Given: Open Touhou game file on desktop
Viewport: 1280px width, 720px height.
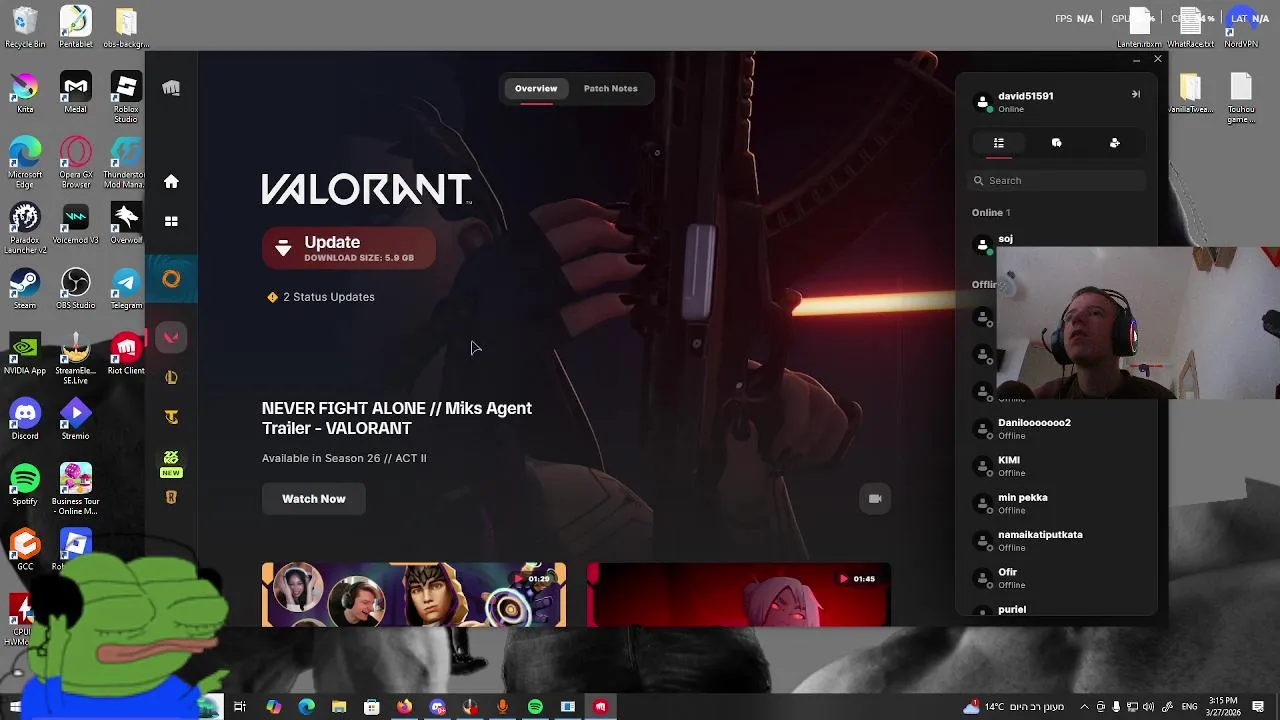Looking at the screenshot, I should [x=1241, y=98].
